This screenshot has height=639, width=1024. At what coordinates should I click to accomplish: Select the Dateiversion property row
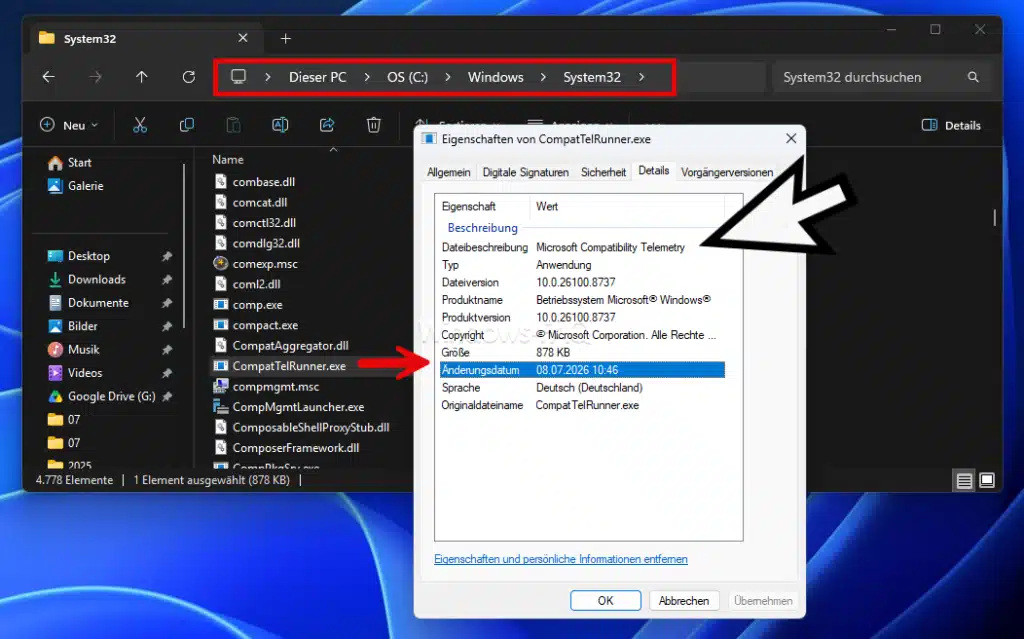(583, 282)
